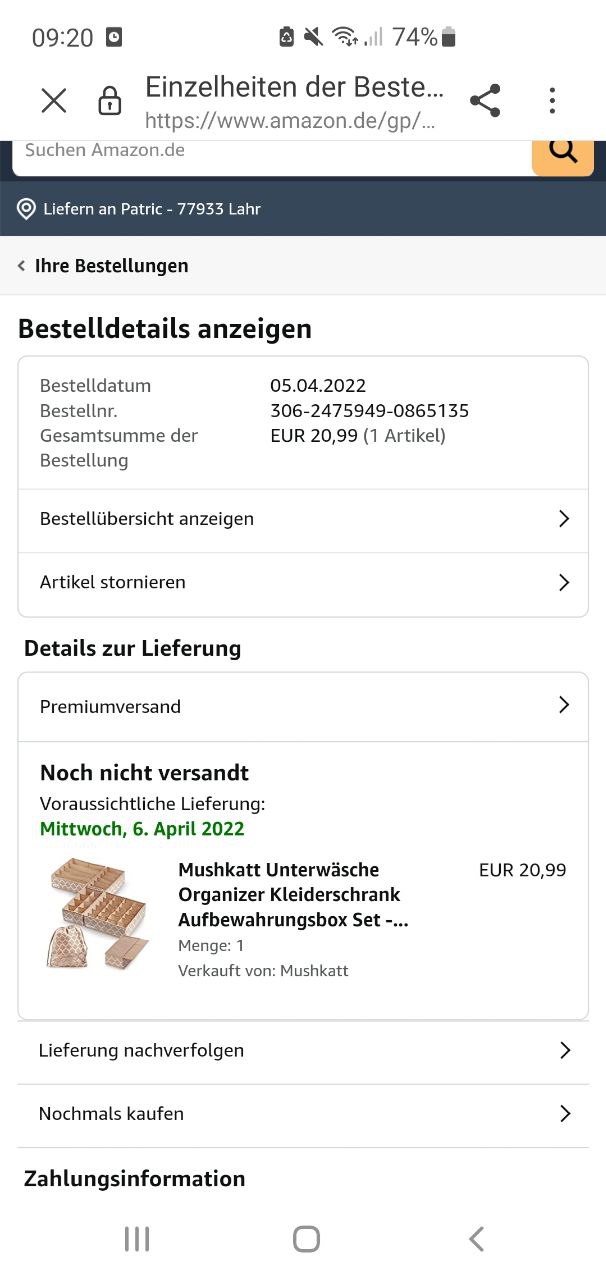Focus the Suchen Amazon.de search field

point(270,152)
